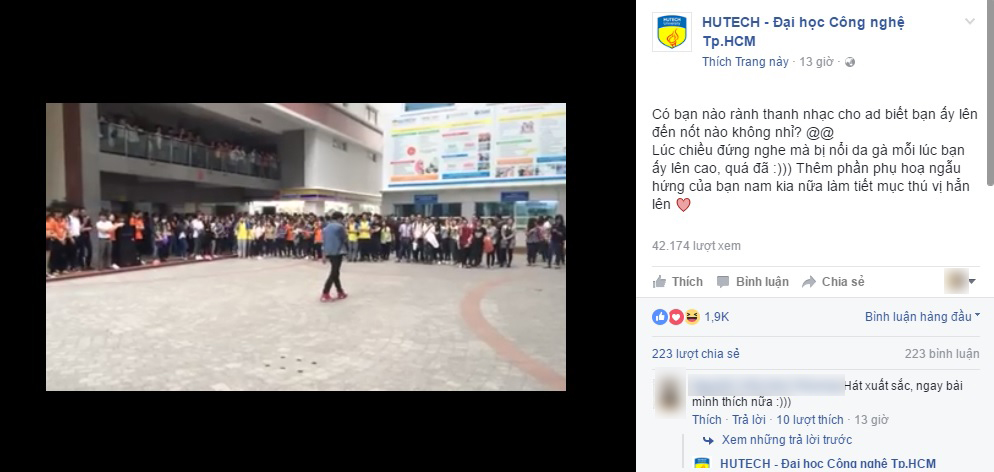The height and width of the screenshot is (472, 994).
Task: Share the post with the Chia sẻ arrow
Action: click(808, 282)
